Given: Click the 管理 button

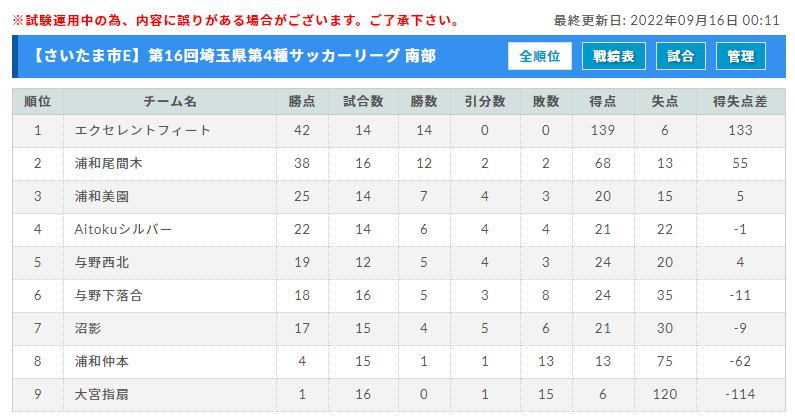Looking at the screenshot, I should [x=741, y=56].
